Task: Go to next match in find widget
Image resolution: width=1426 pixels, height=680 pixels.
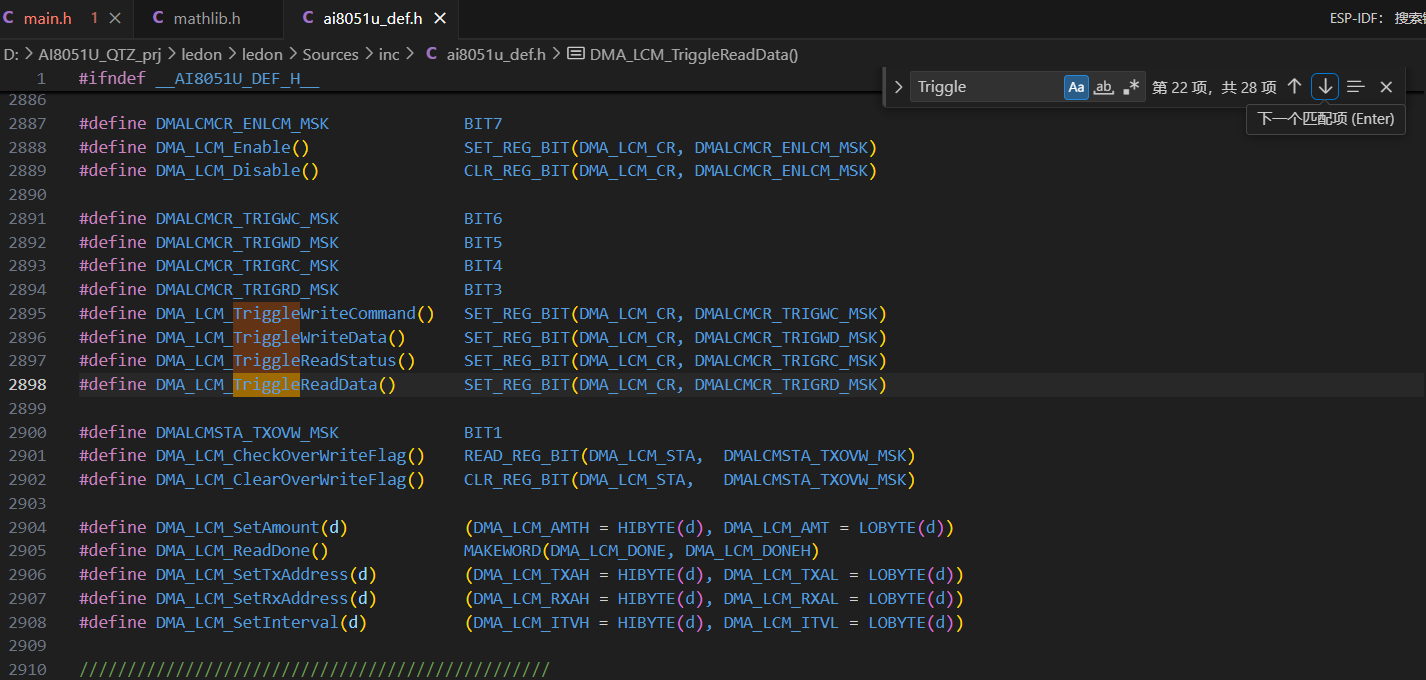Action: [x=1325, y=87]
